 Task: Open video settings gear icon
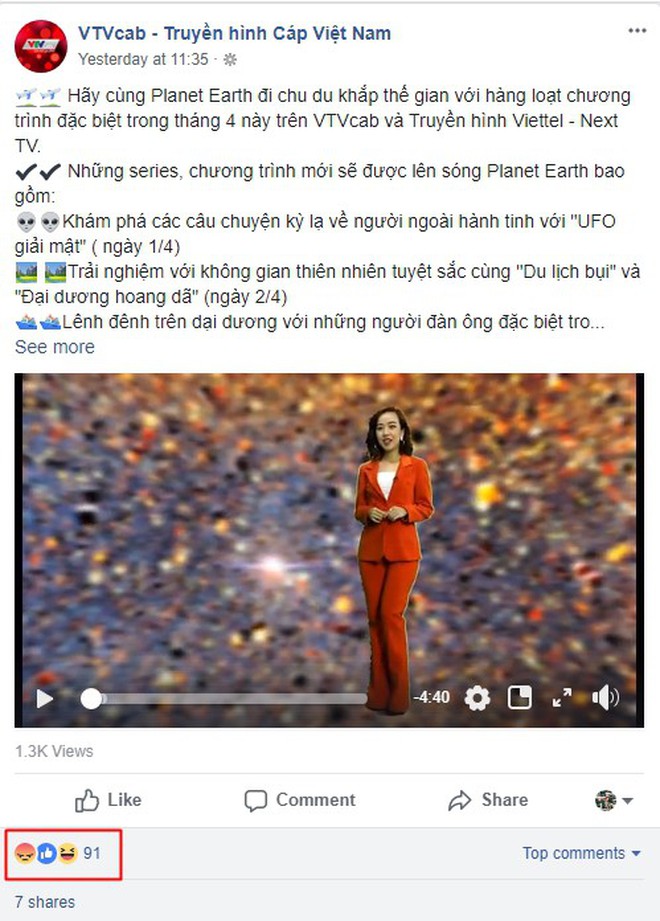pyautogui.click(x=477, y=698)
